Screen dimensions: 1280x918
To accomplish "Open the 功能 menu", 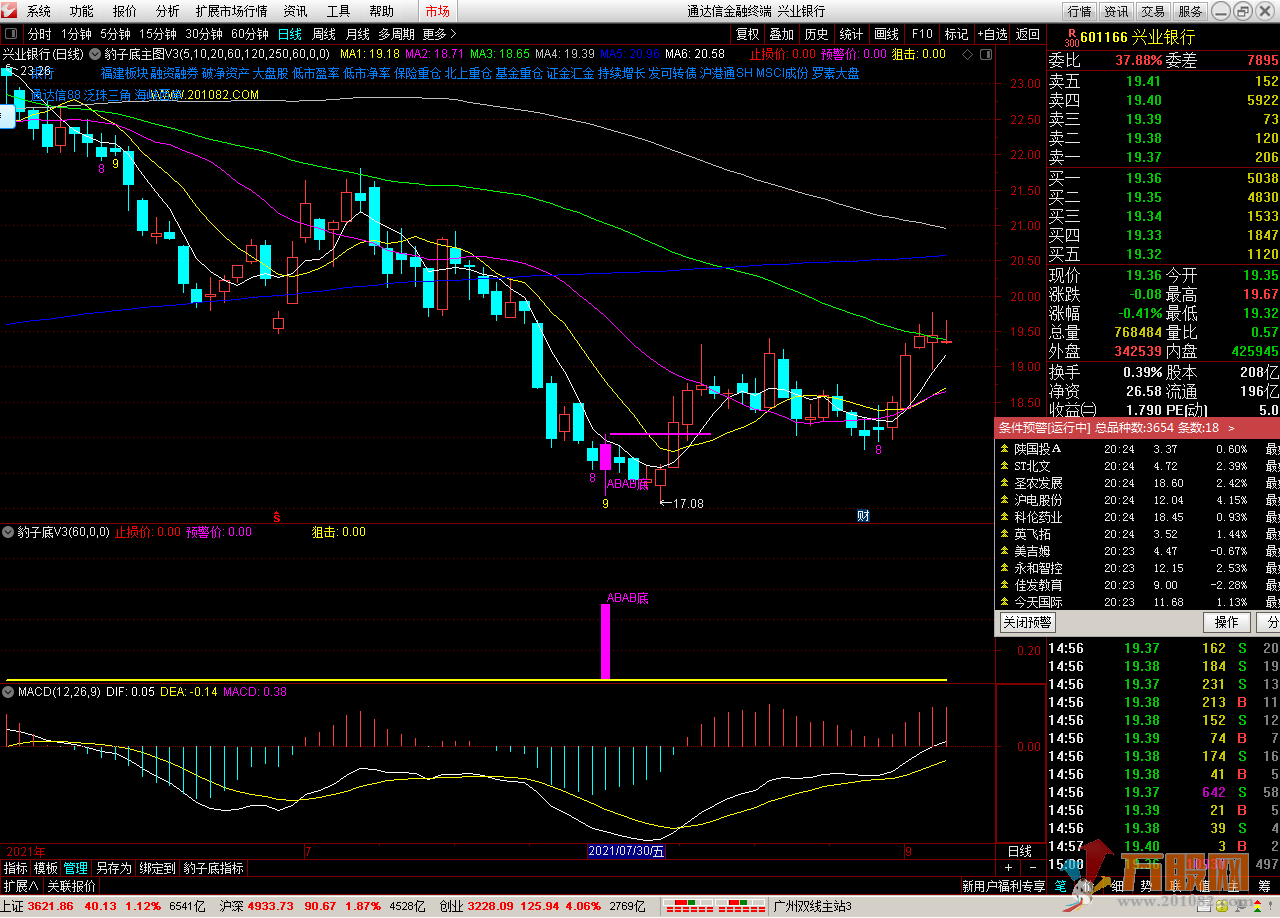I will click(x=82, y=11).
